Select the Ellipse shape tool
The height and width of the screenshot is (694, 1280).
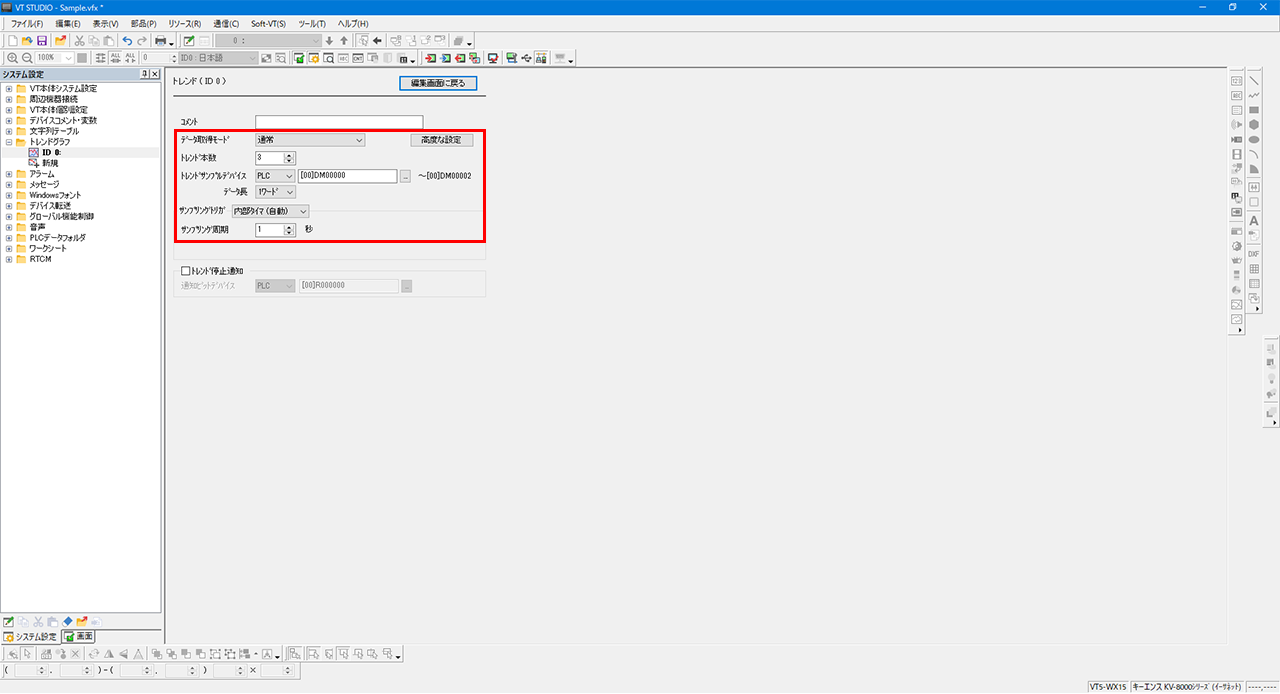coord(1254,140)
